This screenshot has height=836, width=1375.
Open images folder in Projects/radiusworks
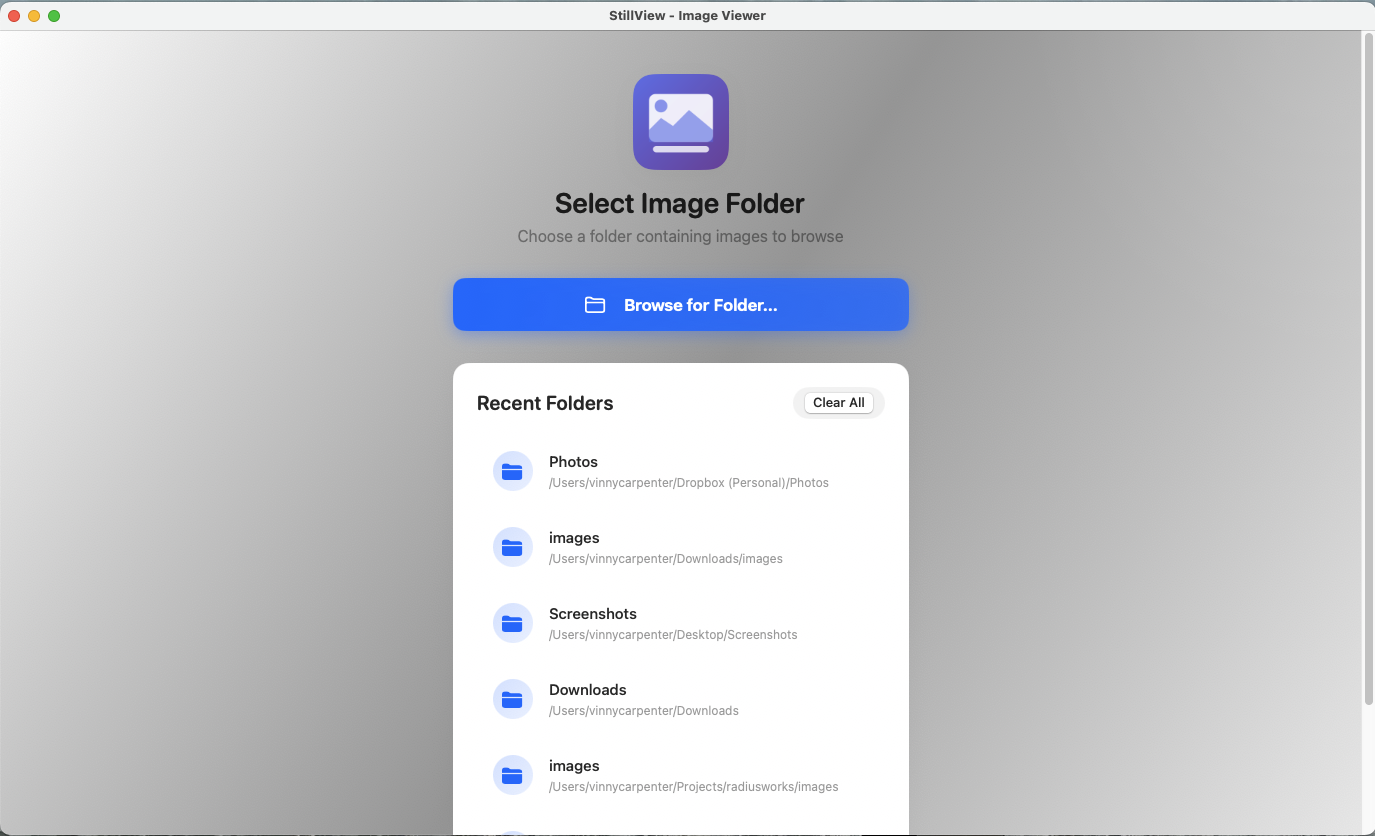(574, 766)
